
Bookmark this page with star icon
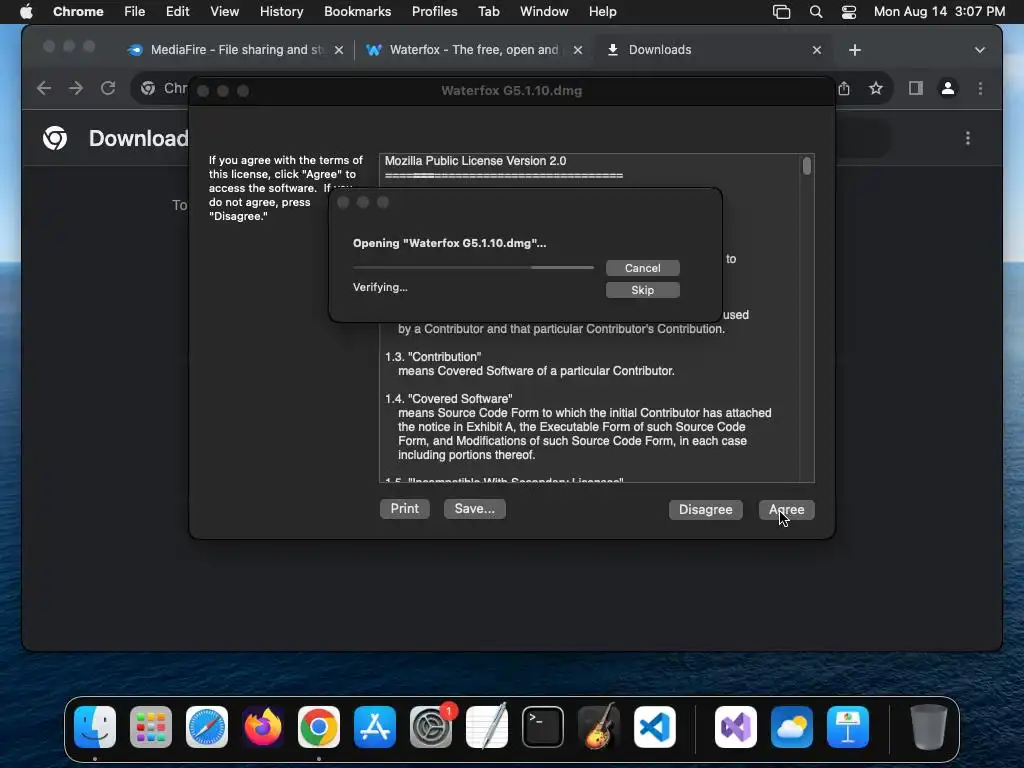(x=875, y=88)
